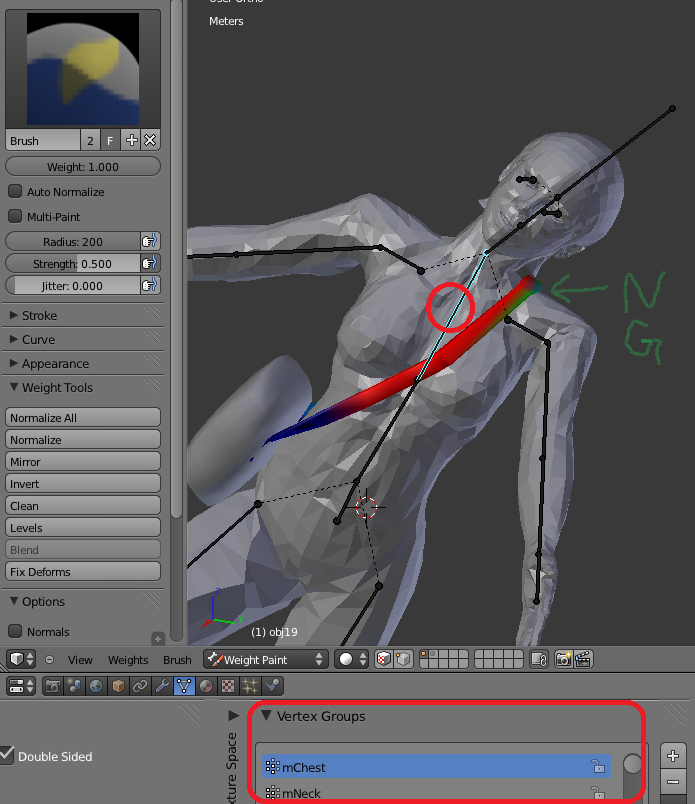Render OpenGL image with camera icon
Screen dimensions: 695x804
click(x=563, y=659)
